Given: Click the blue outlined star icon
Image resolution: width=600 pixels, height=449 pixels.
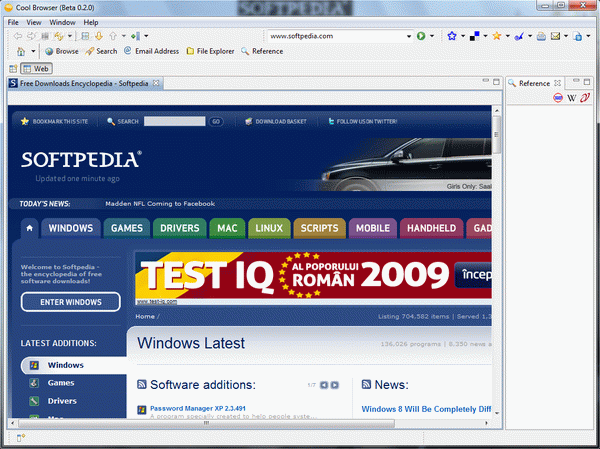Looking at the screenshot, I should (452, 36).
